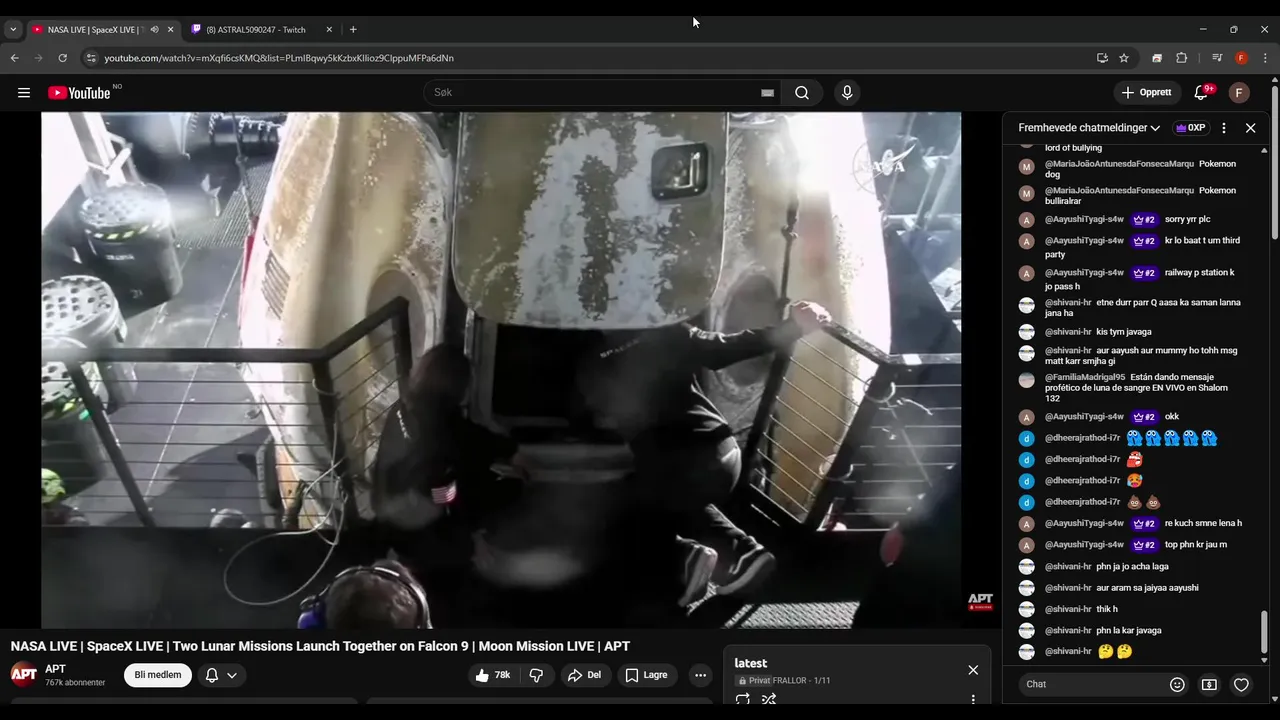Screen dimensions: 1280x720
Task: Open a new browser tab
Action: coord(353,29)
